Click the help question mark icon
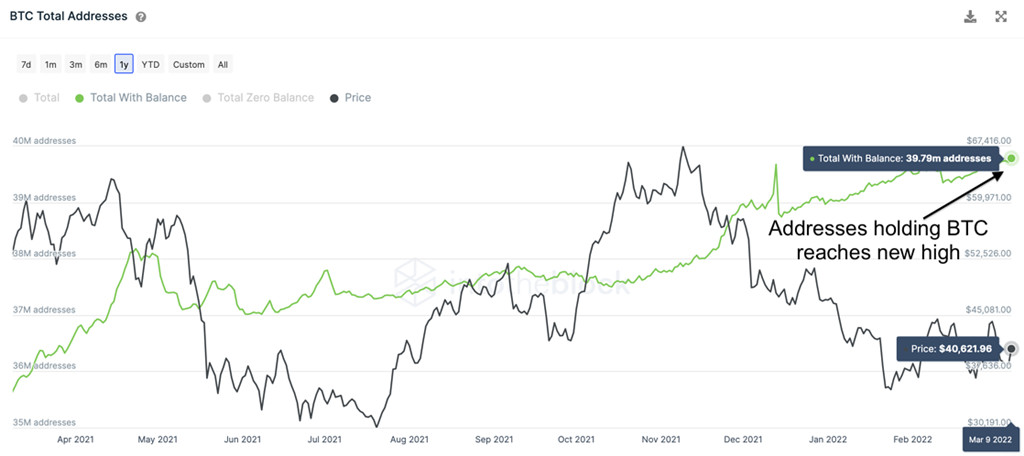1024x456 pixels. click(140, 17)
